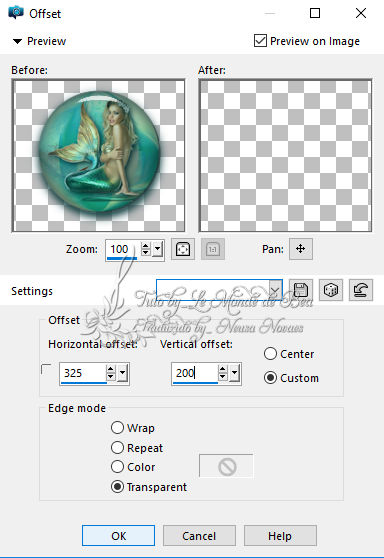This screenshot has width=384, height=558.
Task: Toggle Preview on Image checkbox
Action: coord(260,41)
